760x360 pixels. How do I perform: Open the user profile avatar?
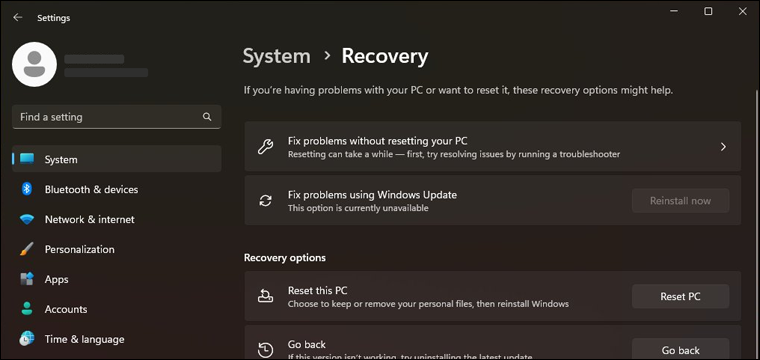(34, 64)
